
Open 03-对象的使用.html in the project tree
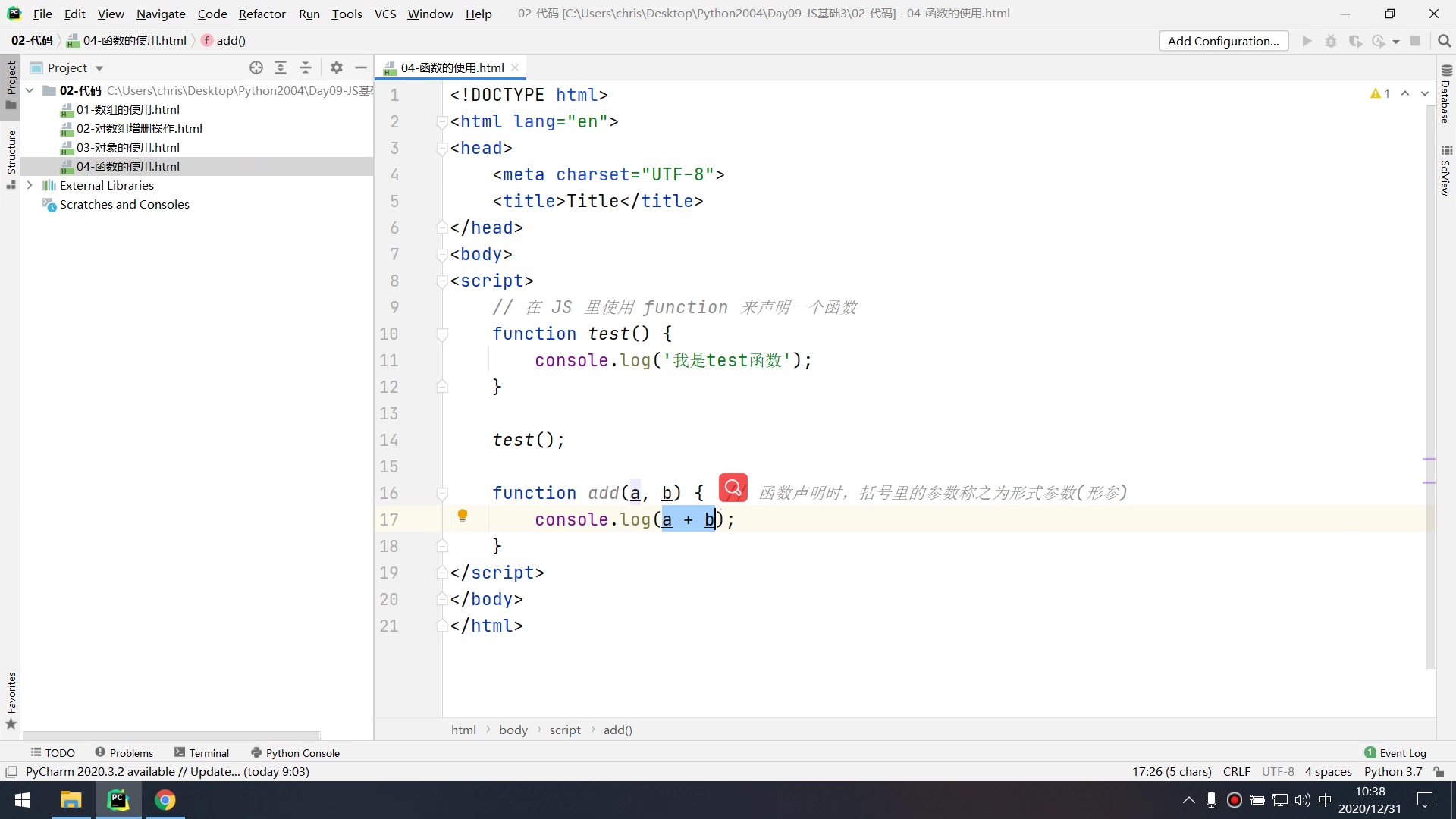click(x=127, y=147)
